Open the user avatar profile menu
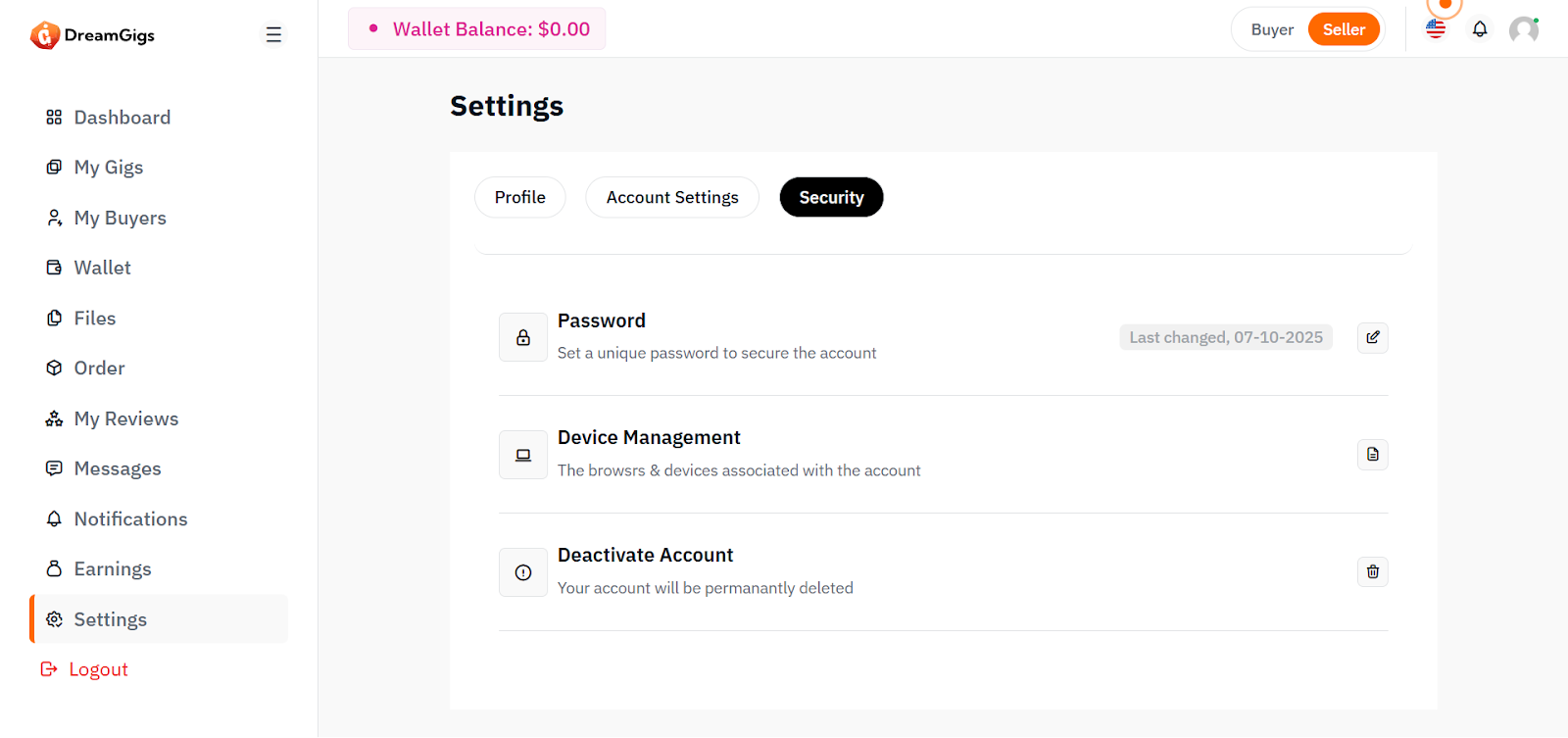1568x738 pixels. [1523, 29]
